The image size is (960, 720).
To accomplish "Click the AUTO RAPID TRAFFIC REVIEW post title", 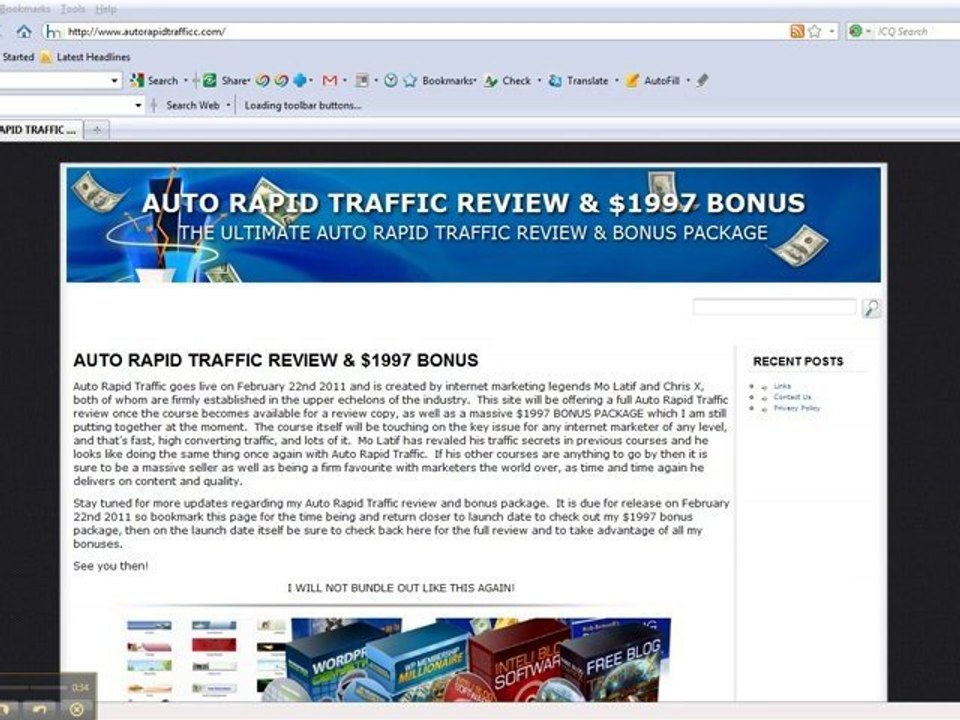I will pos(276,360).
